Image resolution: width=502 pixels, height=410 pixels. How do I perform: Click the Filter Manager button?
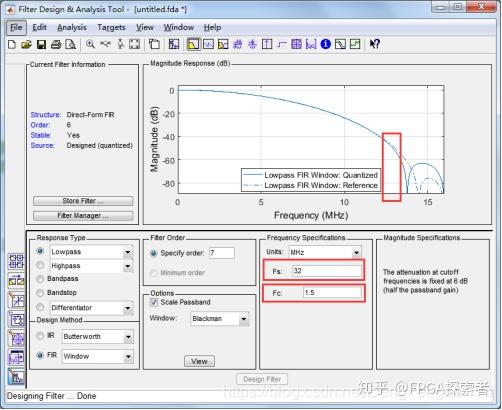coord(83,216)
